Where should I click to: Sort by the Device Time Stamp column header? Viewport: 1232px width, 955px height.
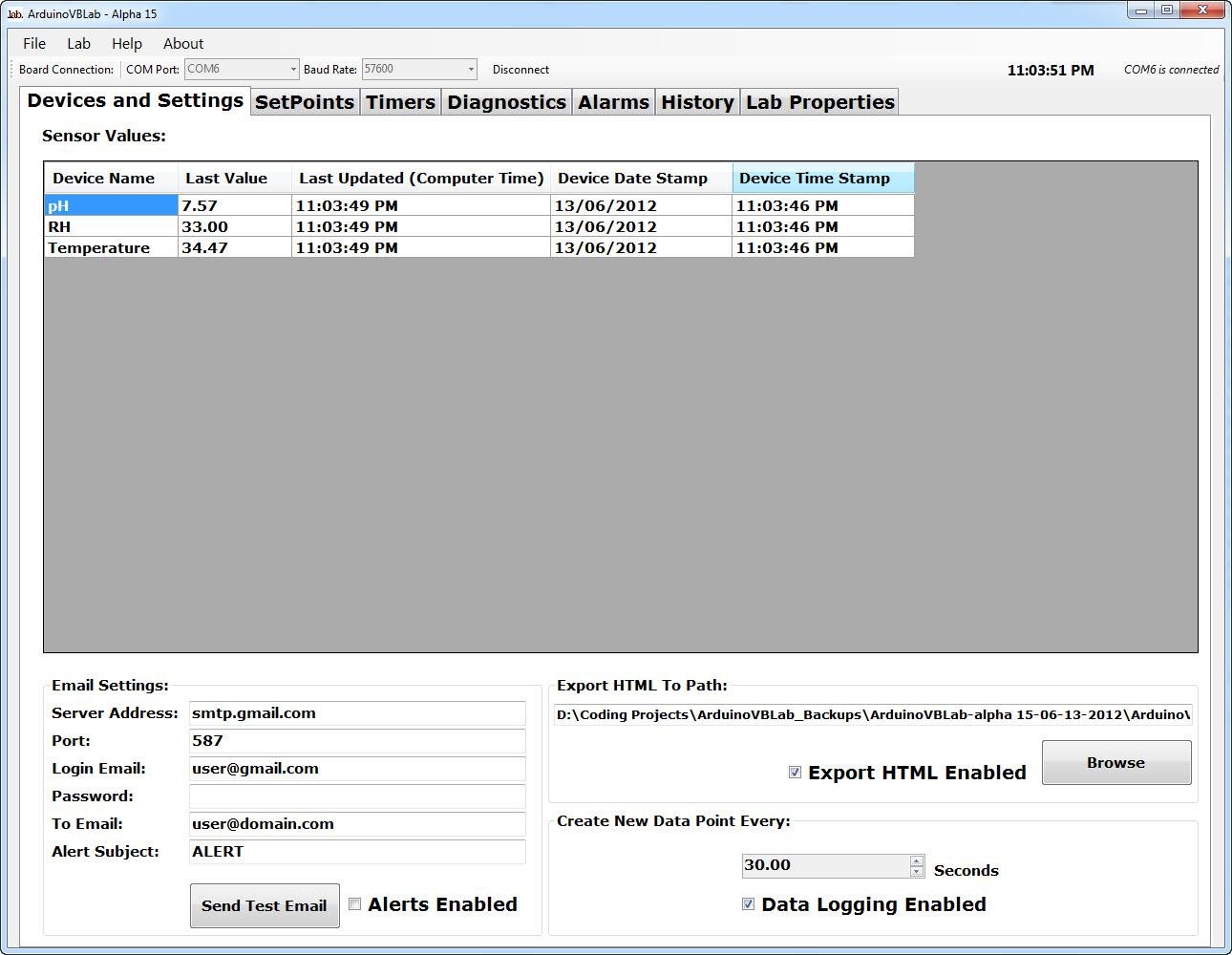pyautogui.click(x=821, y=178)
